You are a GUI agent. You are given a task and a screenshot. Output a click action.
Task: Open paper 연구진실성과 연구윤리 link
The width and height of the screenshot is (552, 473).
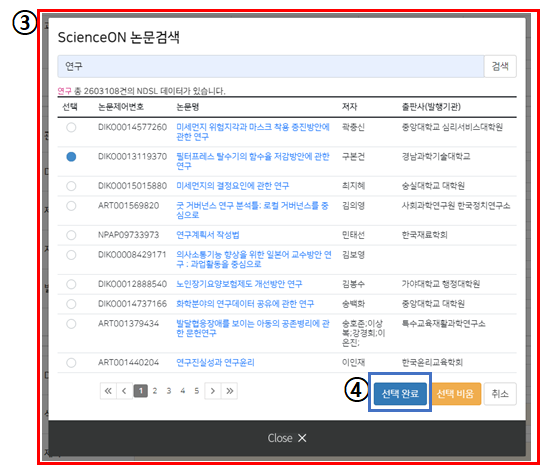point(215,362)
